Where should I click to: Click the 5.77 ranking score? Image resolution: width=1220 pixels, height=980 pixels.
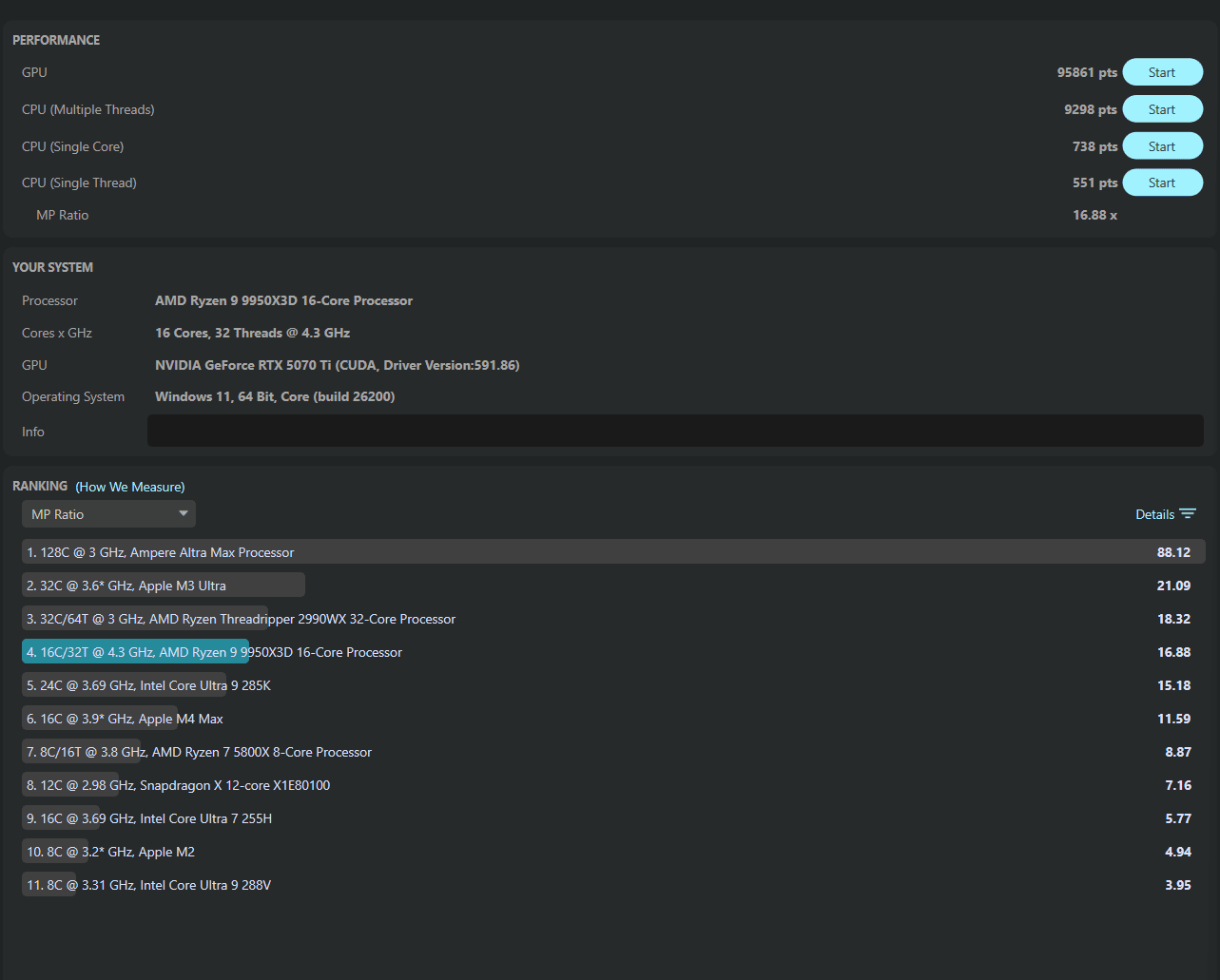tap(1178, 818)
